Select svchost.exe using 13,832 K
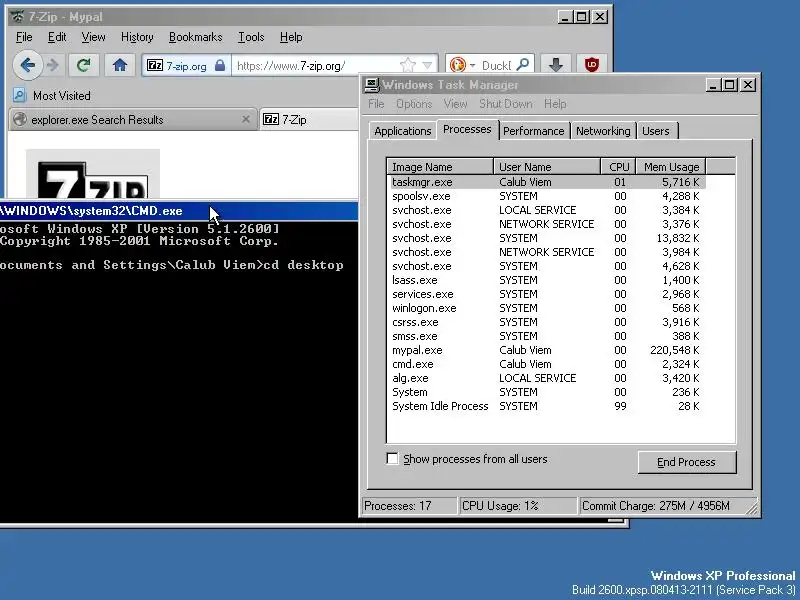The height and width of the screenshot is (600, 800). point(546,238)
